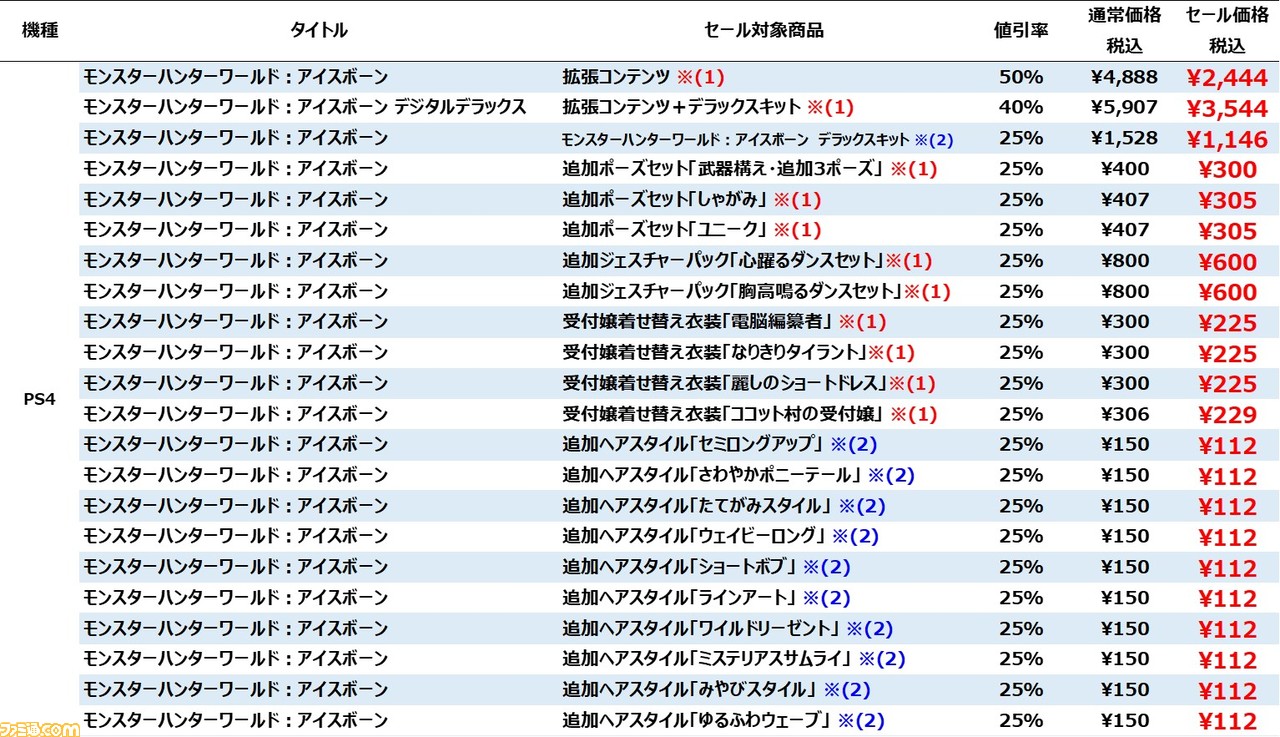Click the regular price ¥400
The width and height of the screenshot is (1280, 737).
(x=1125, y=169)
